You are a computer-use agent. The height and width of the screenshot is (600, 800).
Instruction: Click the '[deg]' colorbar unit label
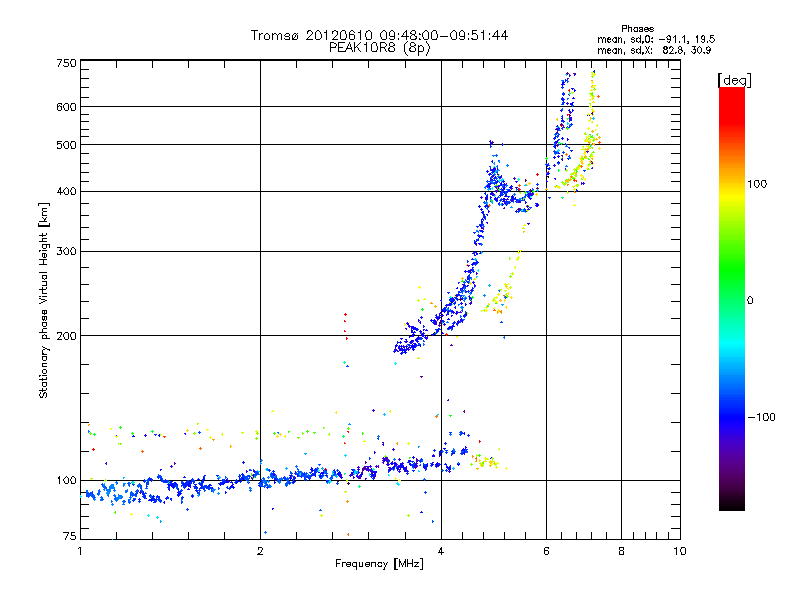734,81
